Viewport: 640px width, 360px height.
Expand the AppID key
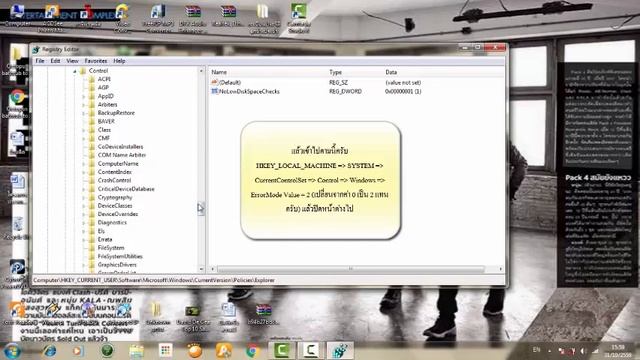coord(84,96)
